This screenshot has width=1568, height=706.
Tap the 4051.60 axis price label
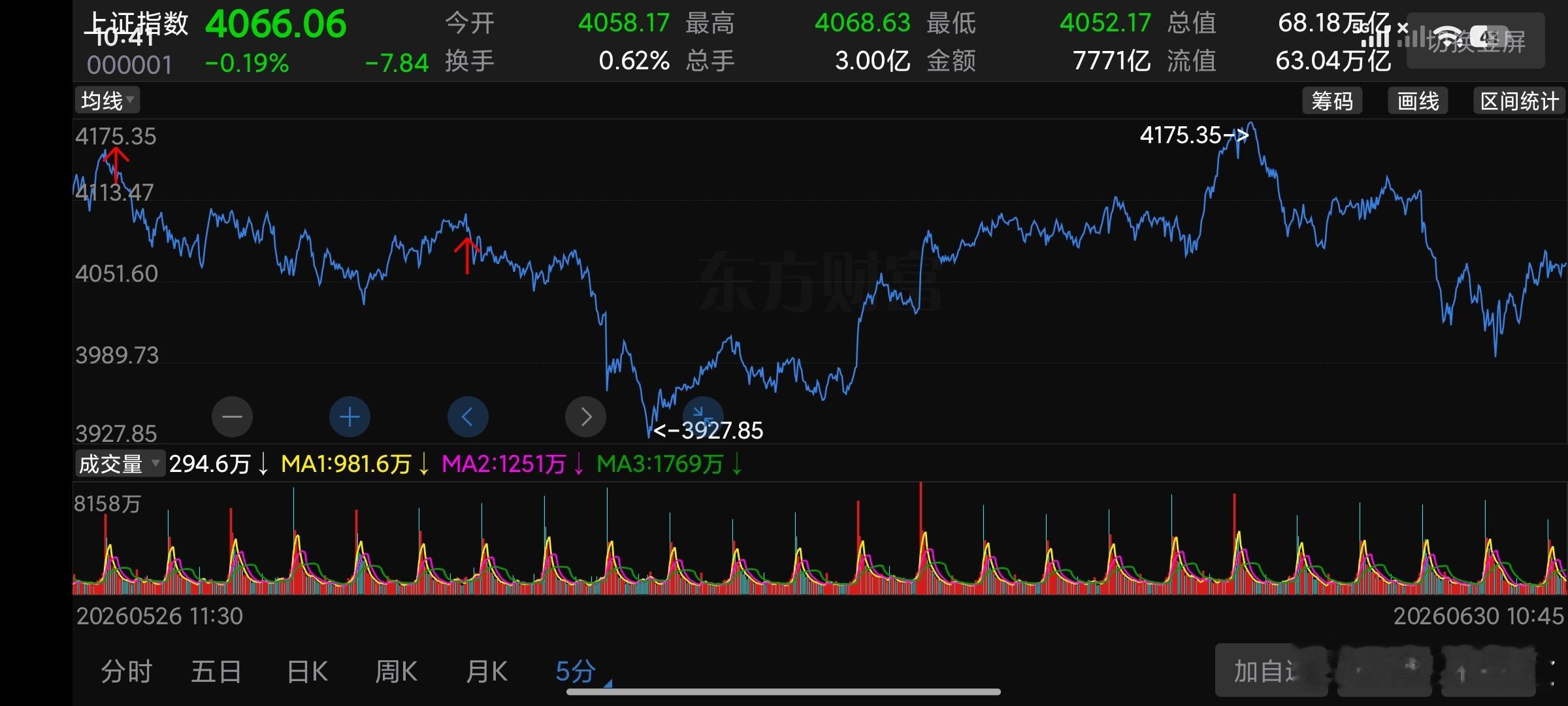(117, 273)
